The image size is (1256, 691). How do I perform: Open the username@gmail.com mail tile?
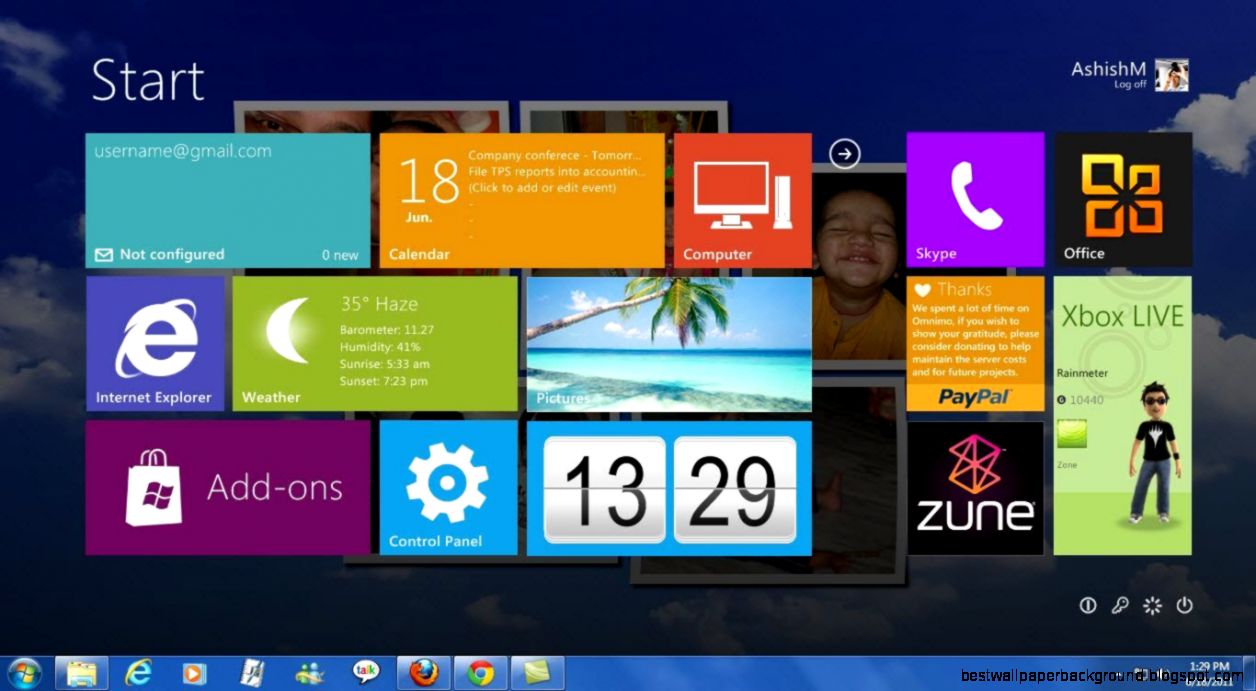228,201
